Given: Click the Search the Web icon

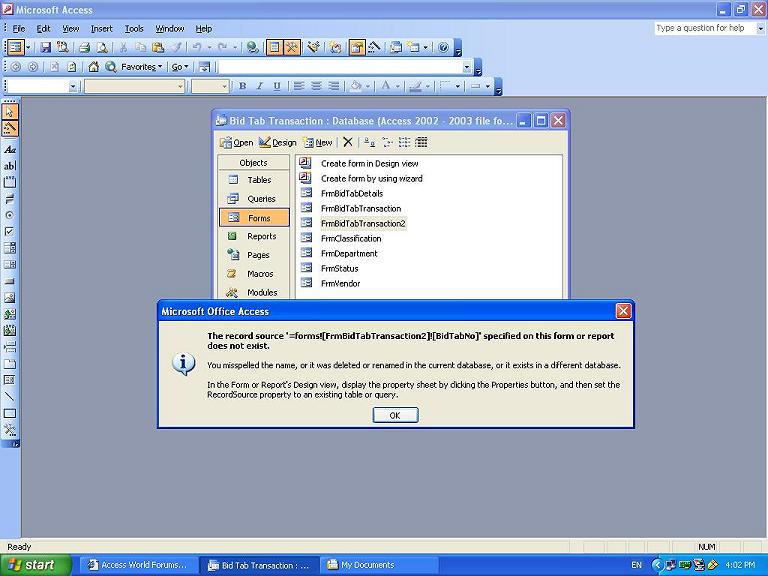Looking at the screenshot, I should coord(111,67).
